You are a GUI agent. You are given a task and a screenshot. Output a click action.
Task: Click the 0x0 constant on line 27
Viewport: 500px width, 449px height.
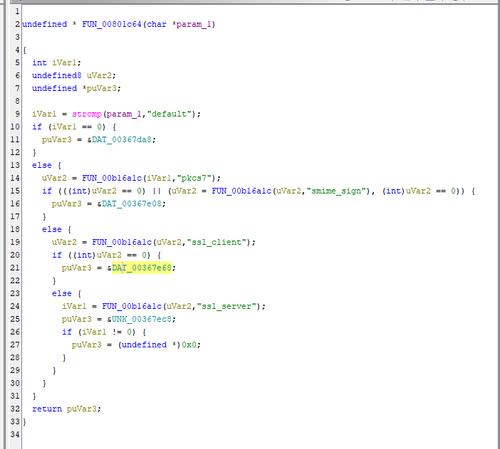pos(189,345)
